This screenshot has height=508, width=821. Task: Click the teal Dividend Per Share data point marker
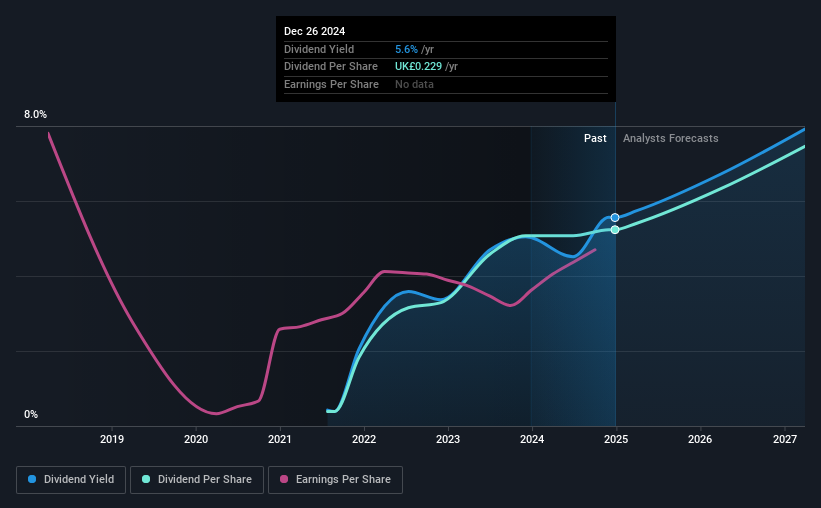[x=615, y=229]
